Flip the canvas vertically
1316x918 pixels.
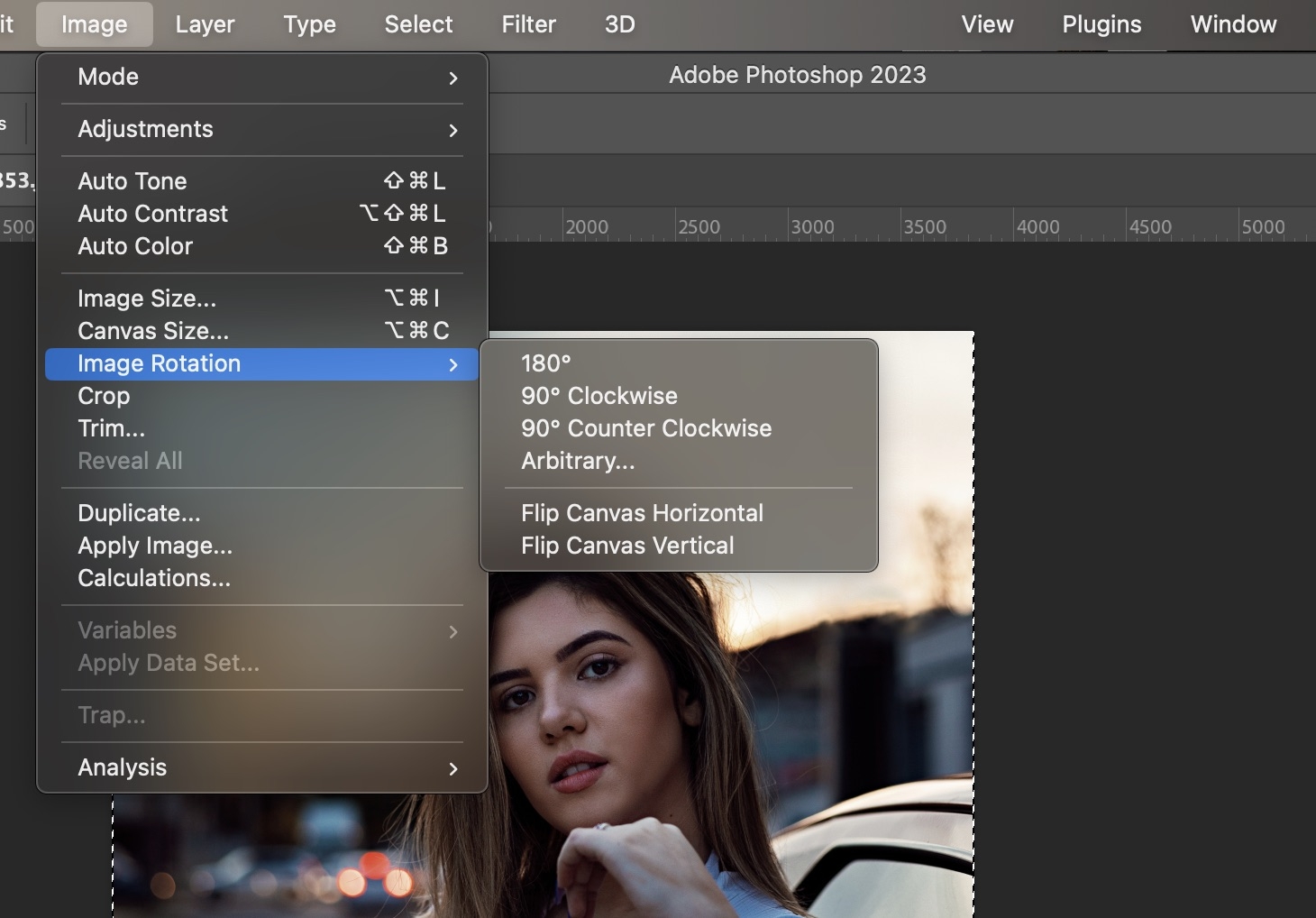(628, 545)
